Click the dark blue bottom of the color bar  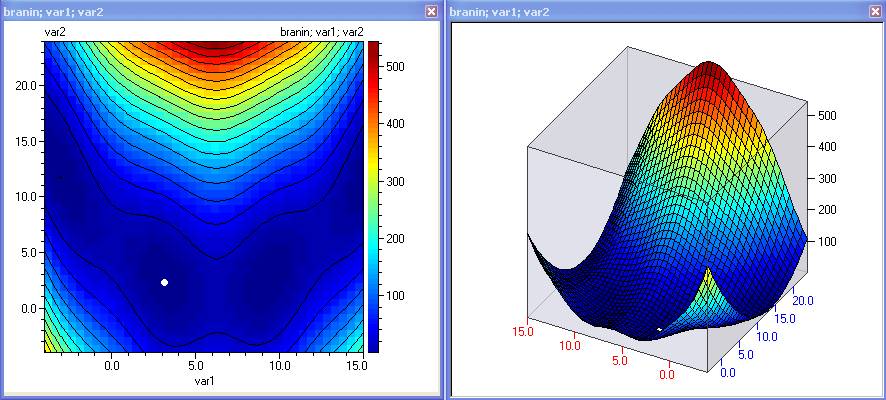click(375, 345)
